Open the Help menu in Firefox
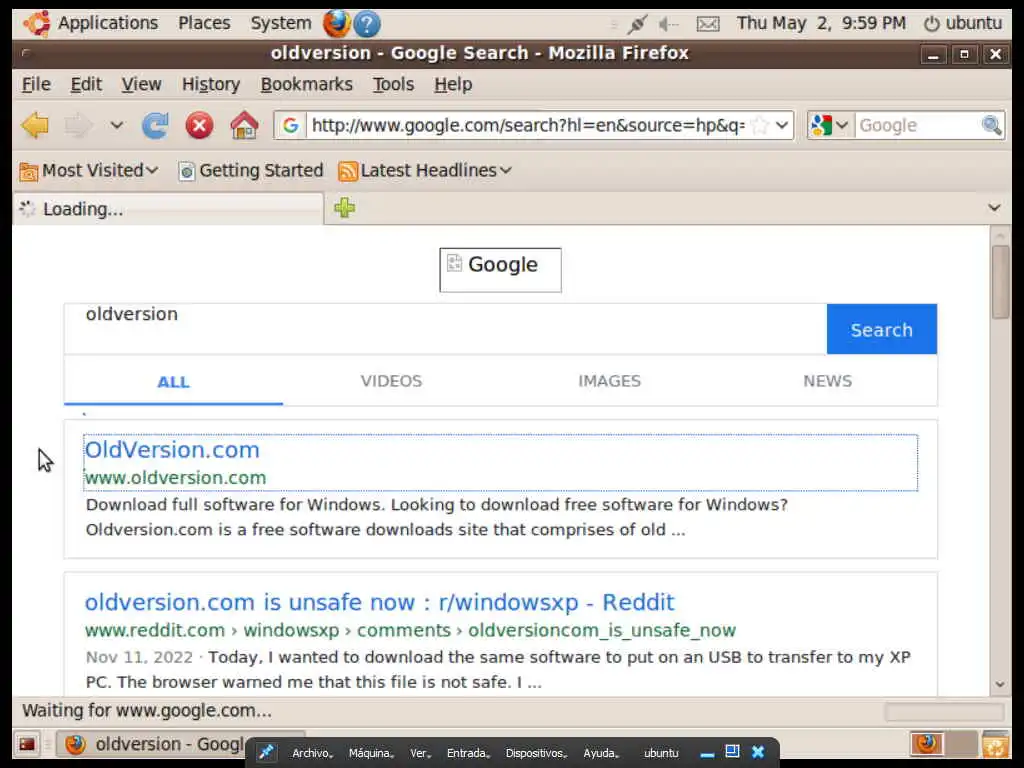 coord(453,84)
